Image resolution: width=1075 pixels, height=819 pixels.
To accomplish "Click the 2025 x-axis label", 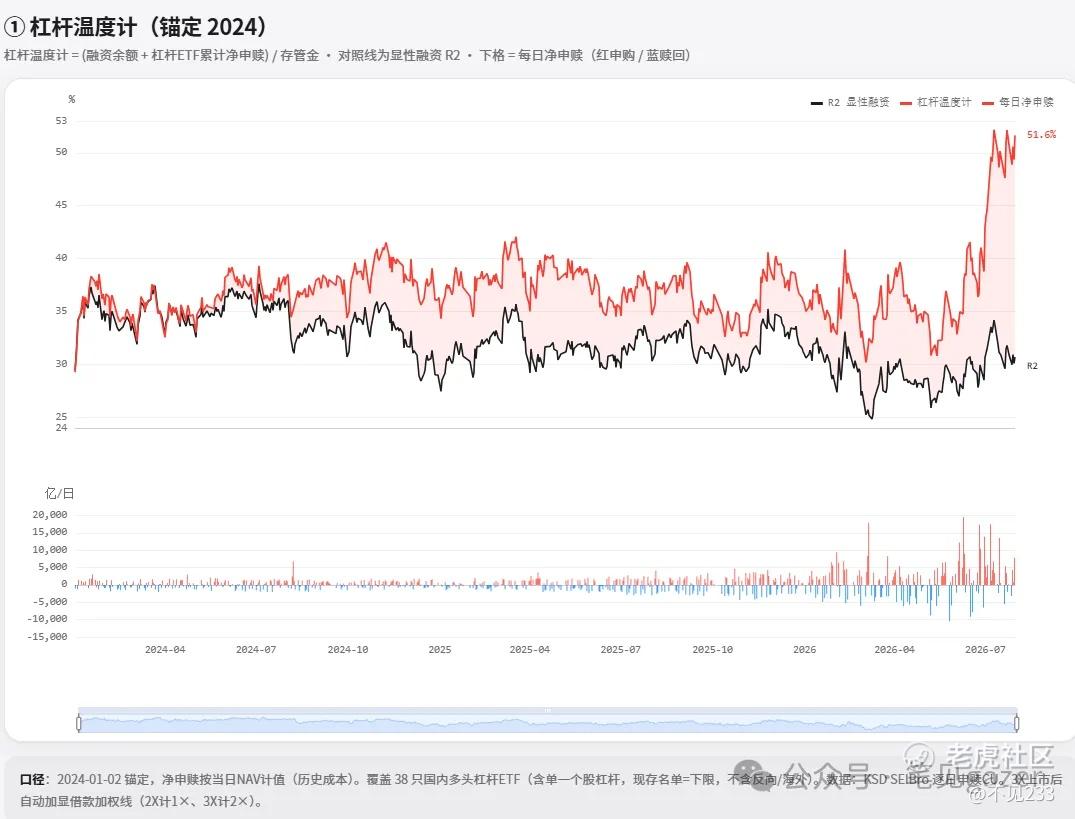I will click(439, 649).
